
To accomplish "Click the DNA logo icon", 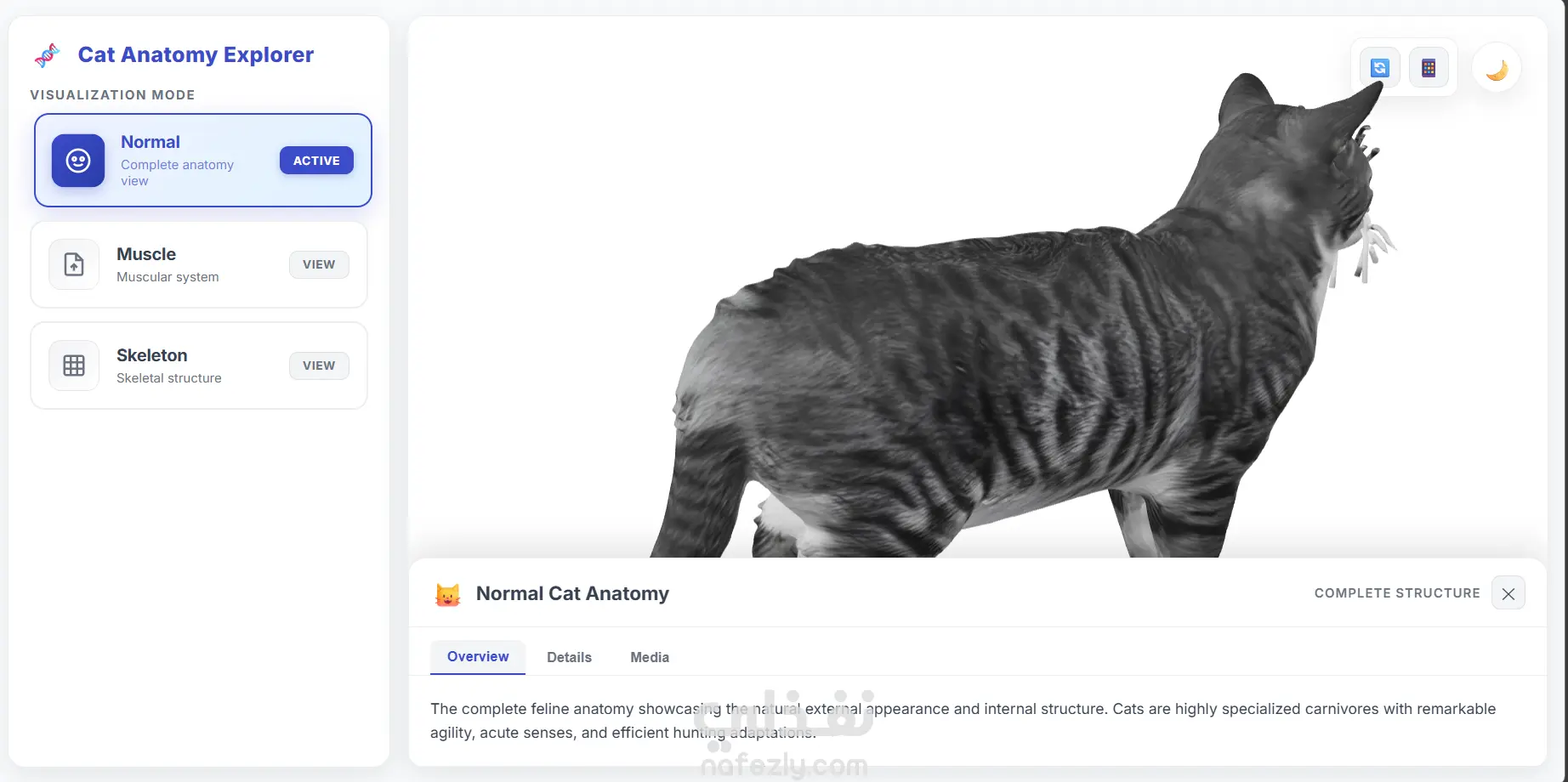I will coord(47,55).
